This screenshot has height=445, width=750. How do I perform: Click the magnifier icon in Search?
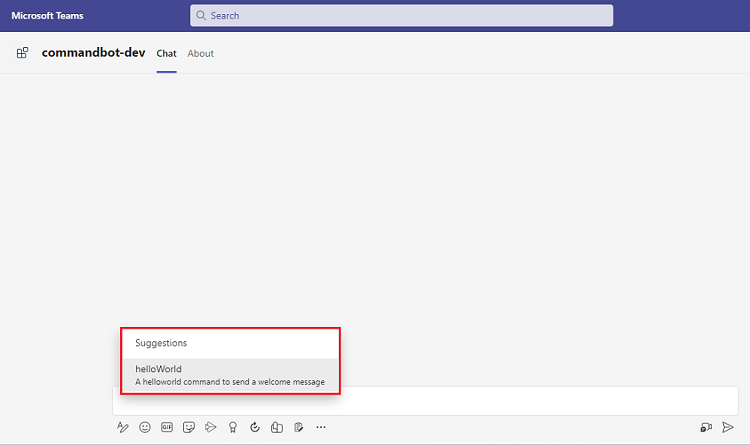coord(201,15)
